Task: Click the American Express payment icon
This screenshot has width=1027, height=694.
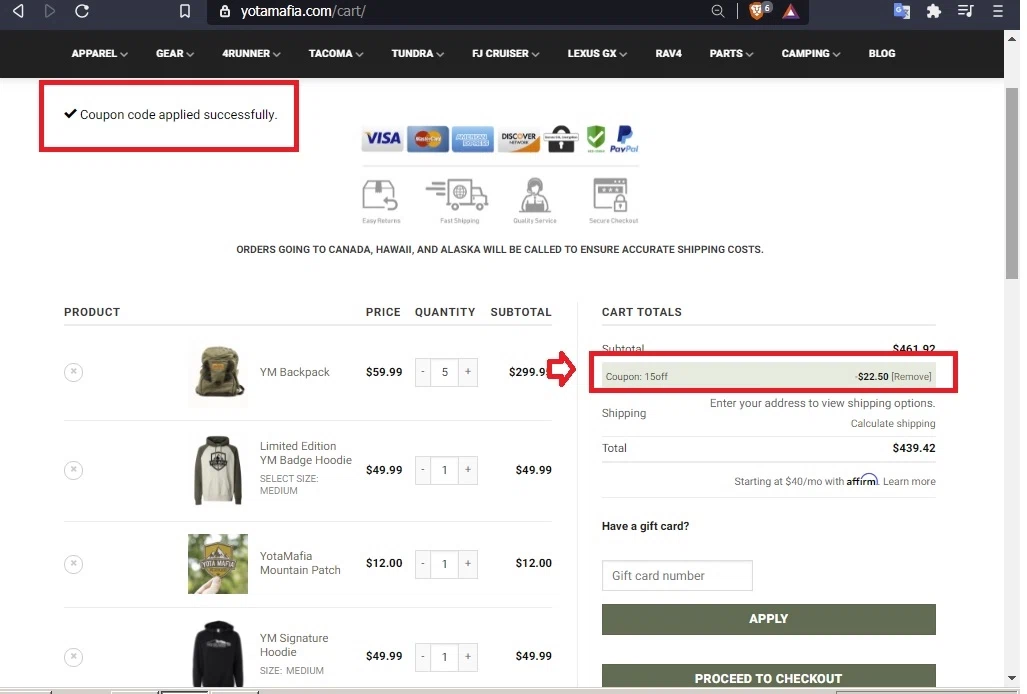Action: pos(473,139)
